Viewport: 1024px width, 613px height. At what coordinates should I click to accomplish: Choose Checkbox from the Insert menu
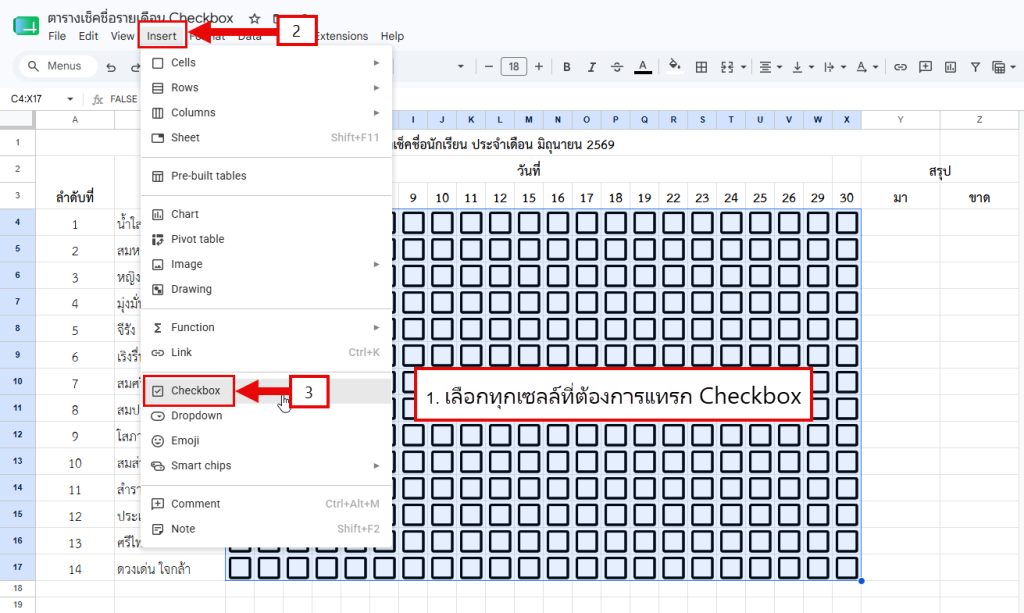pos(266,390)
